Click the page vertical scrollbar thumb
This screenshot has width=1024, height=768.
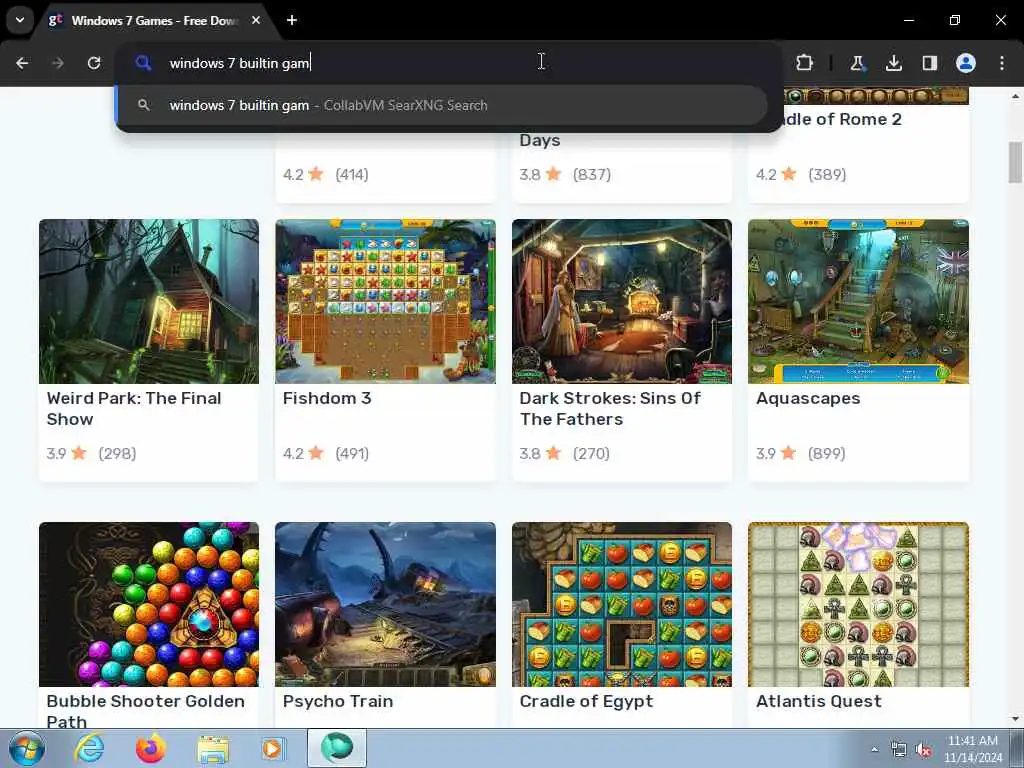1015,162
